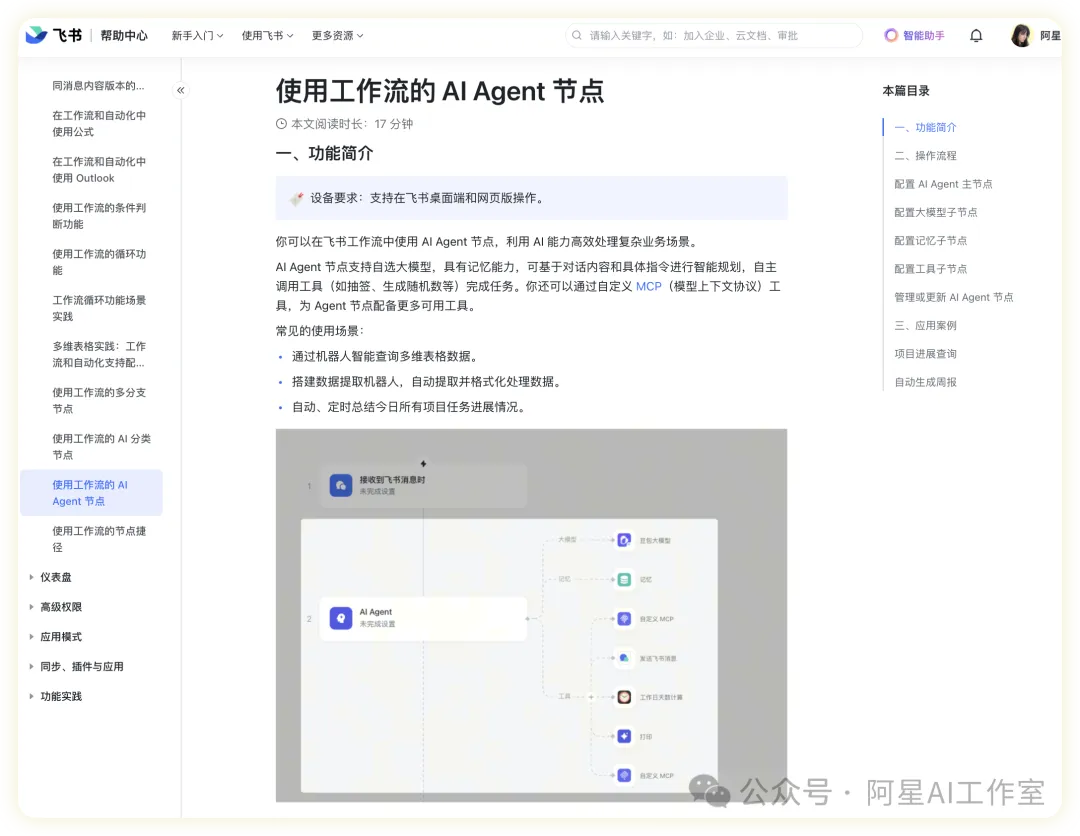1080x836 pixels.
Task: Expand the 仪表盘 section arrow
Action: tap(31, 577)
